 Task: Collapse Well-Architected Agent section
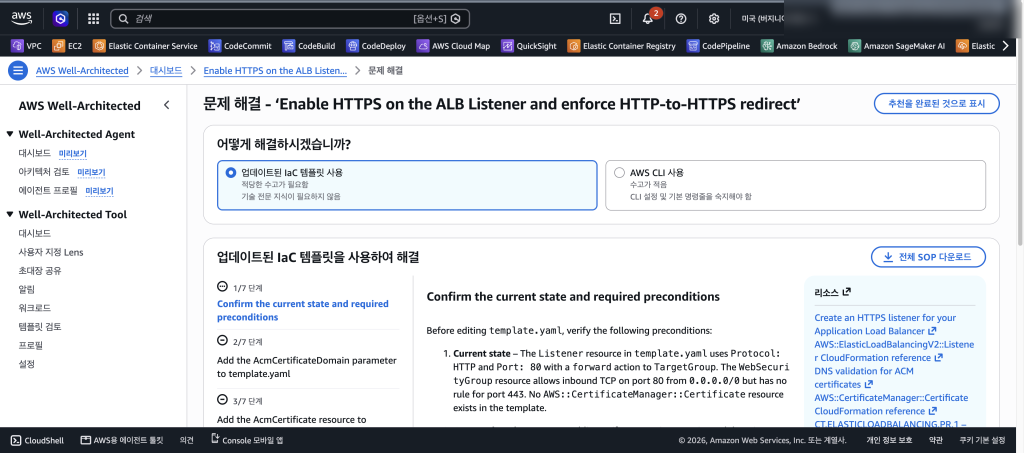point(10,134)
